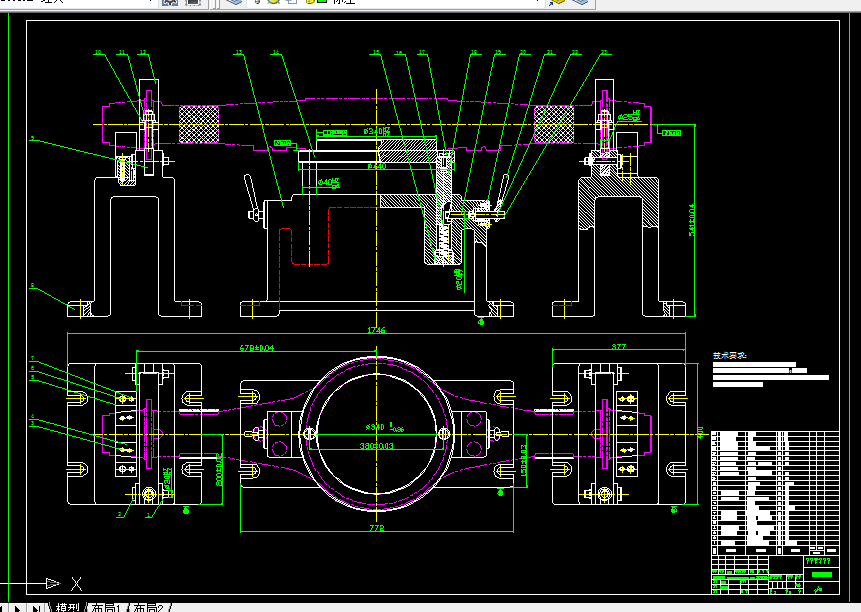
Task: Select the ø40 diameter dimension
Action: [x=328, y=182]
